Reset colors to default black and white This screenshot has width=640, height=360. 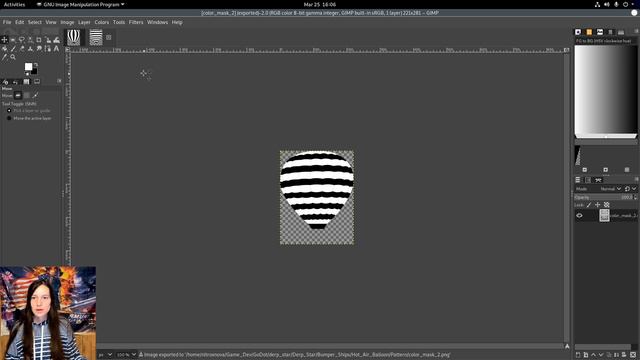pos(27,74)
